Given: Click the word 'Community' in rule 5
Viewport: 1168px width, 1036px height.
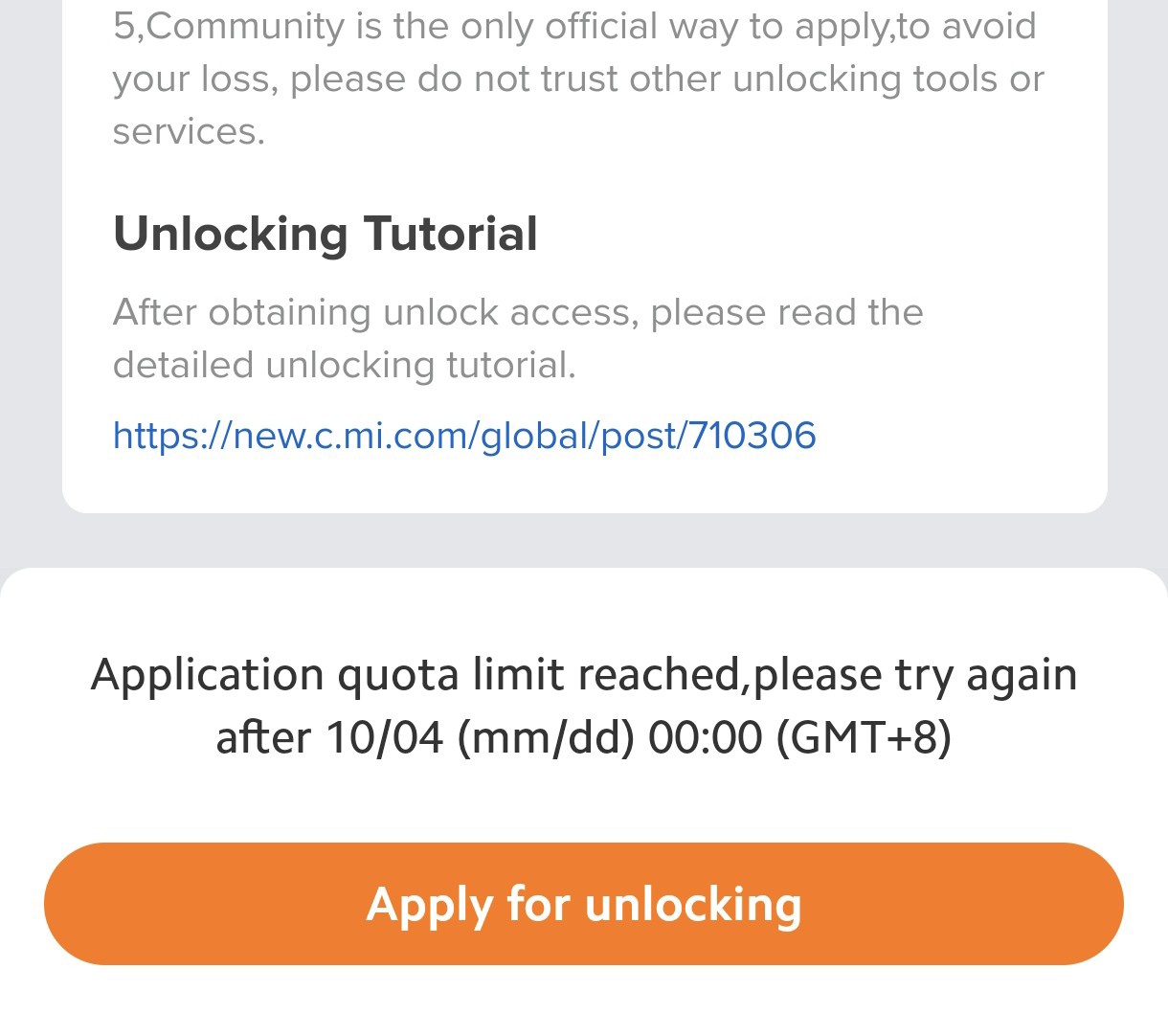Looking at the screenshot, I should pyautogui.click(x=246, y=26).
